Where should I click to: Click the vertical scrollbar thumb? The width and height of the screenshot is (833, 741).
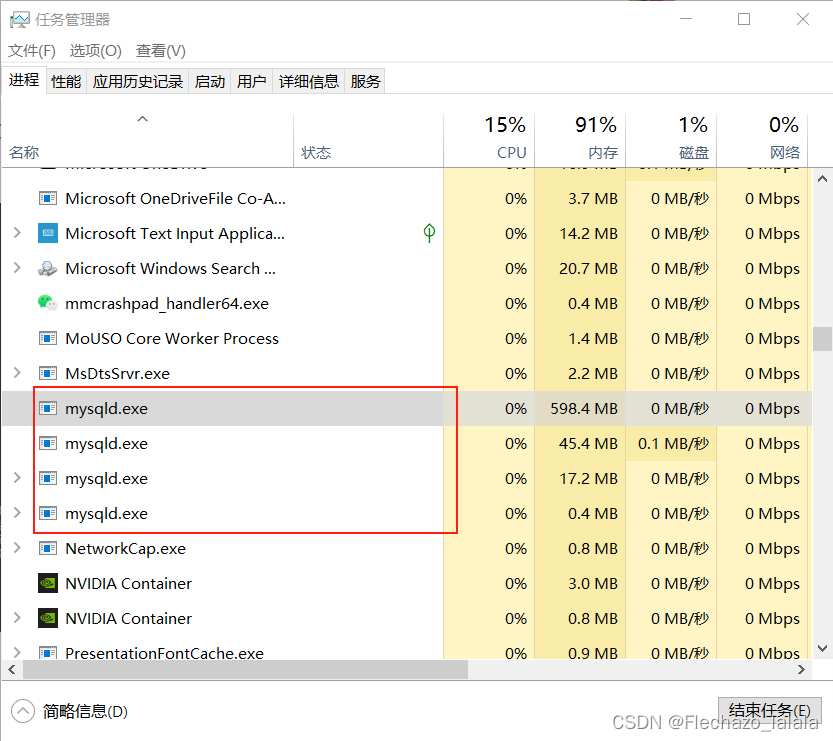[x=822, y=339]
